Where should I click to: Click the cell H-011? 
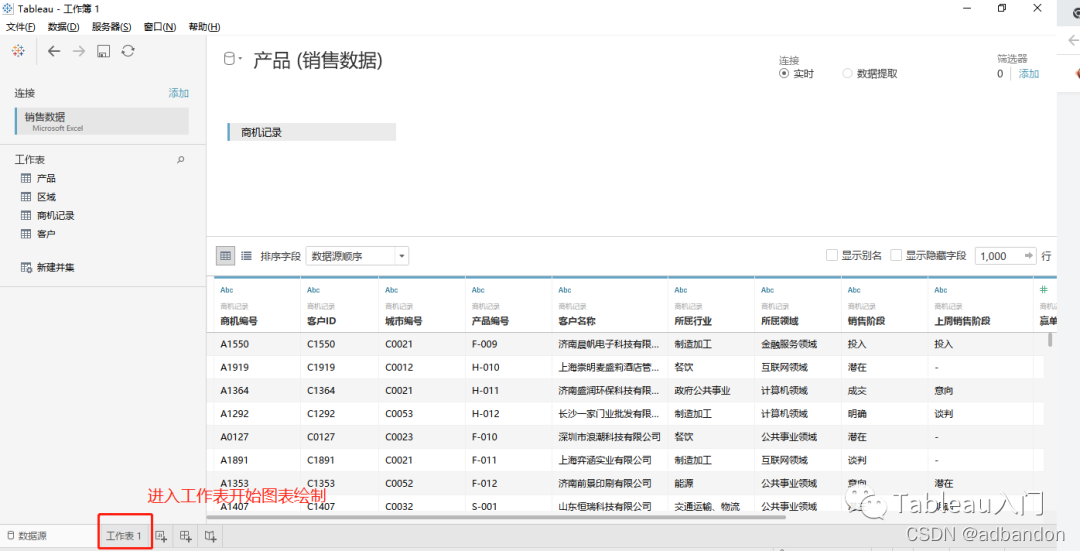486,391
